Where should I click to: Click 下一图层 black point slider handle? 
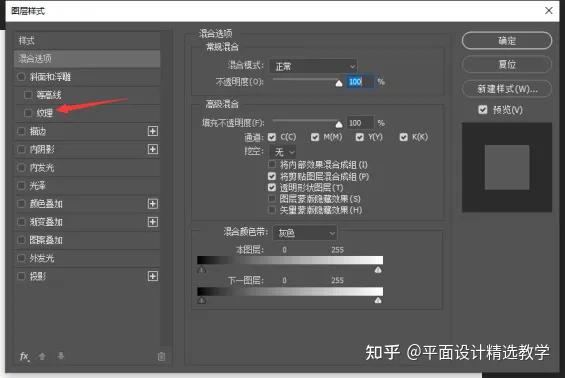tap(202, 300)
